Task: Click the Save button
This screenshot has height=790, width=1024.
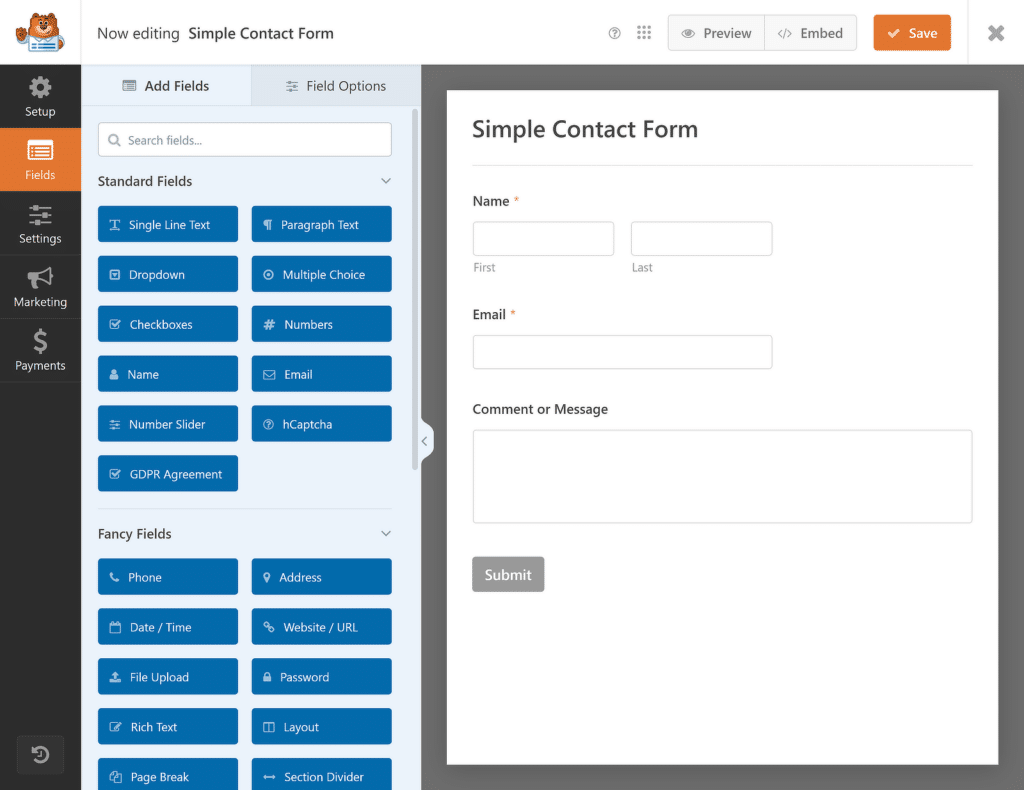Action: click(911, 33)
